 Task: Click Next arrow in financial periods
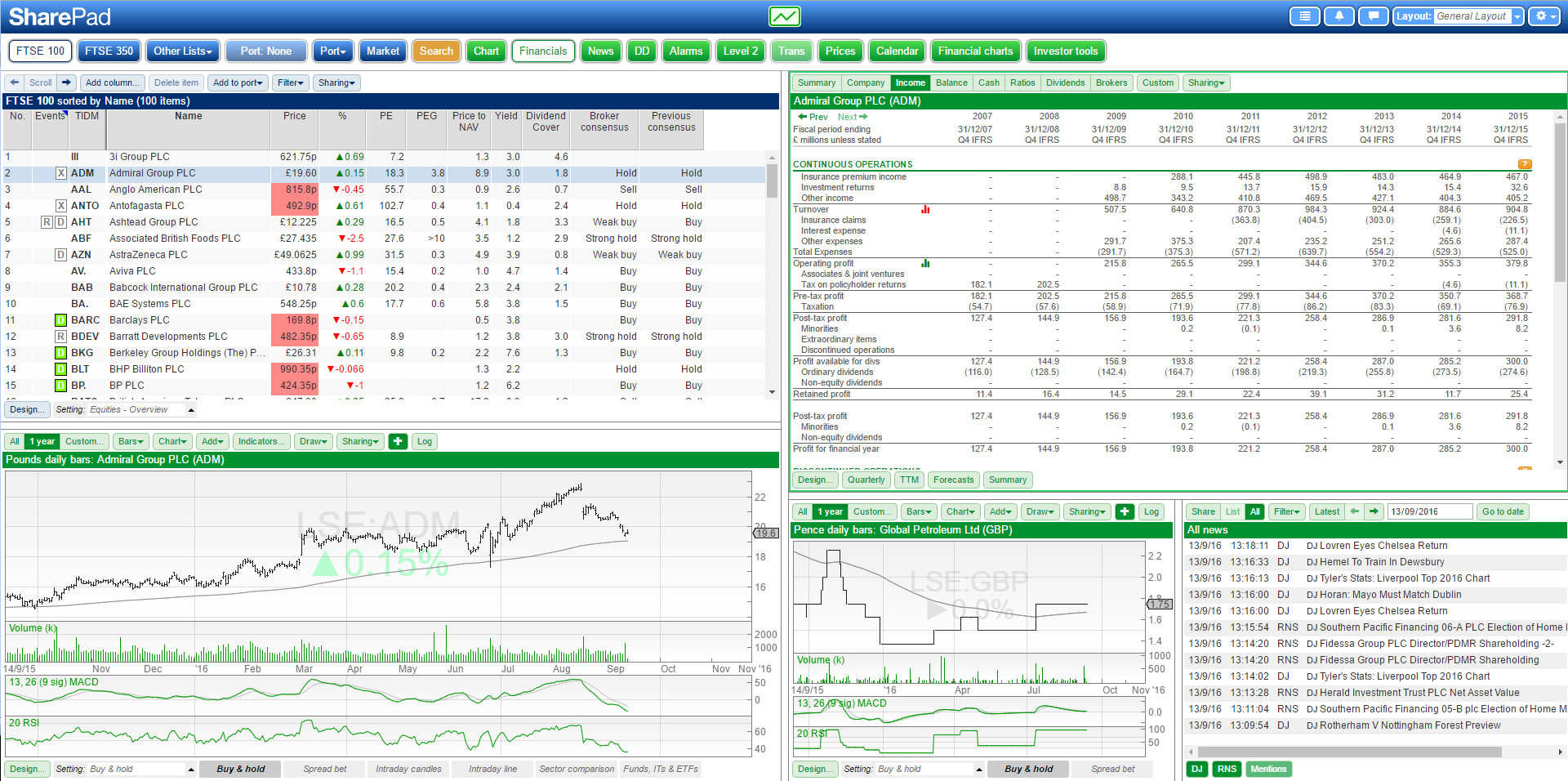[x=853, y=117]
